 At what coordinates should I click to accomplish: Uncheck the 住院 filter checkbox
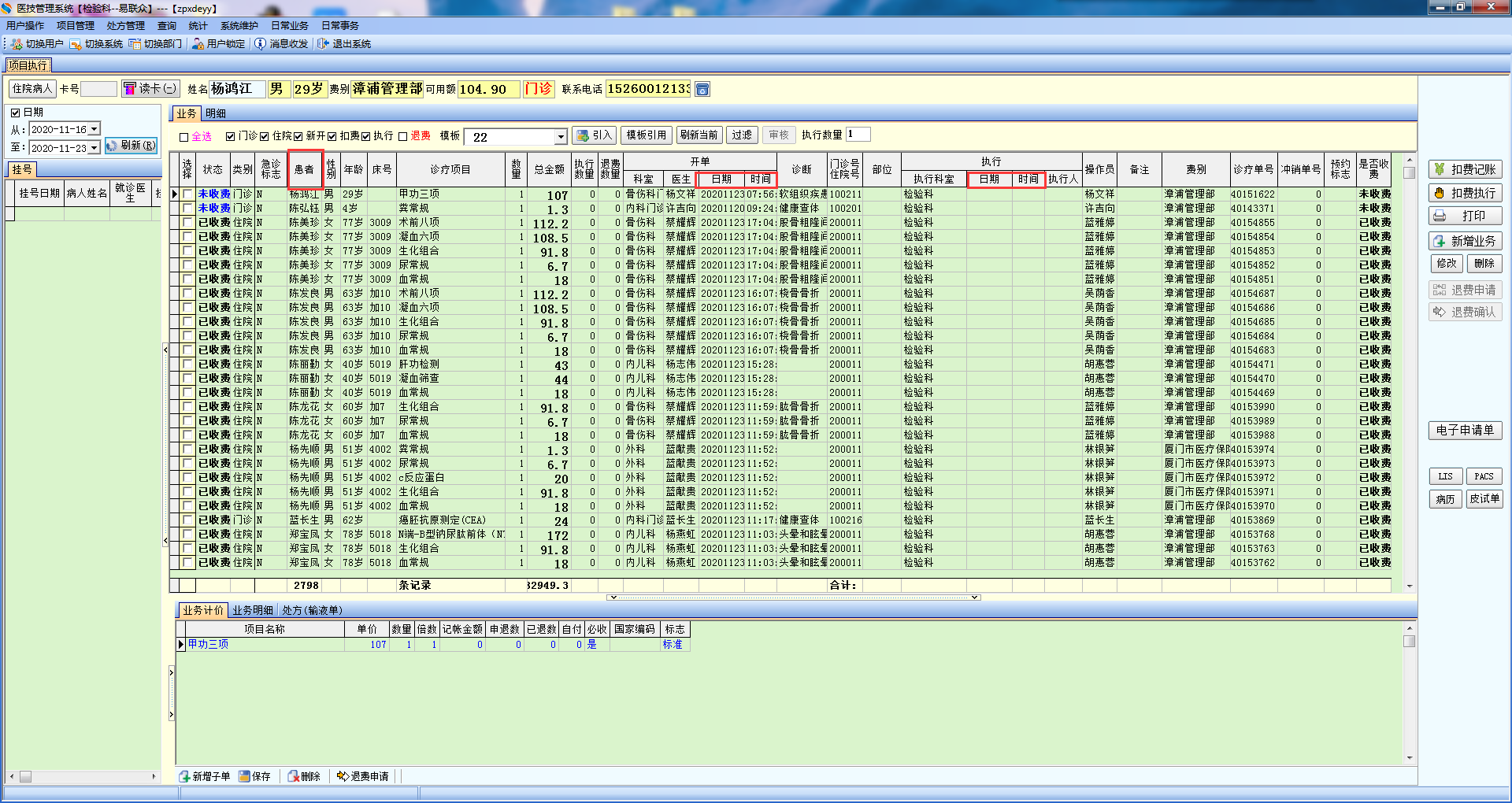[265, 137]
